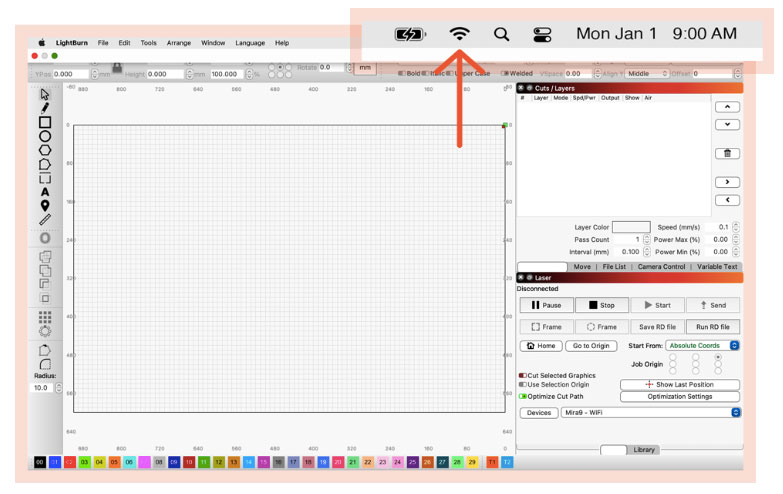Screen dimensions: 783x494
Task: Choose the Rectangle drawing tool
Action: tap(45, 122)
